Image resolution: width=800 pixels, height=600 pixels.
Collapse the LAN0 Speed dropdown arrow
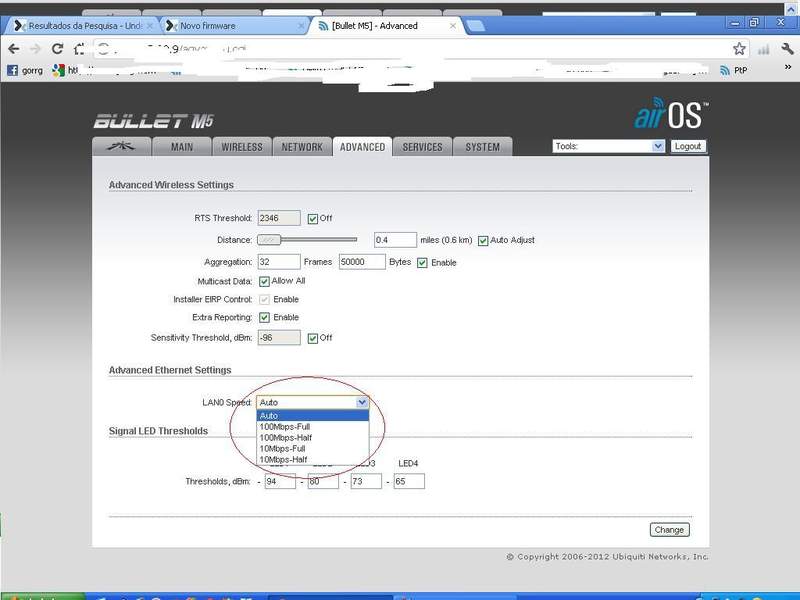click(x=362, y=403)
